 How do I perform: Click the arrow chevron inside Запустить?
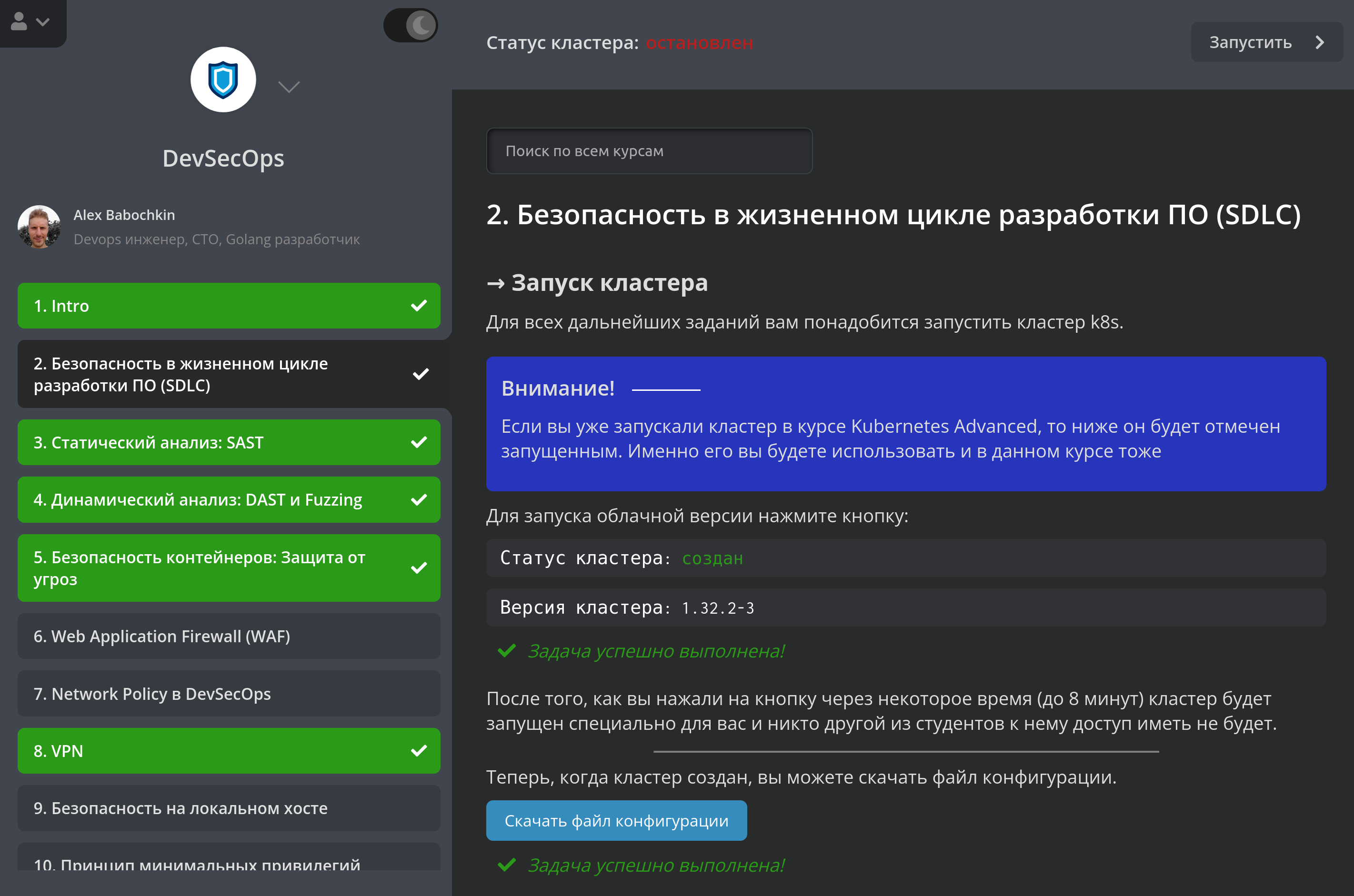tap(1320, 42)
